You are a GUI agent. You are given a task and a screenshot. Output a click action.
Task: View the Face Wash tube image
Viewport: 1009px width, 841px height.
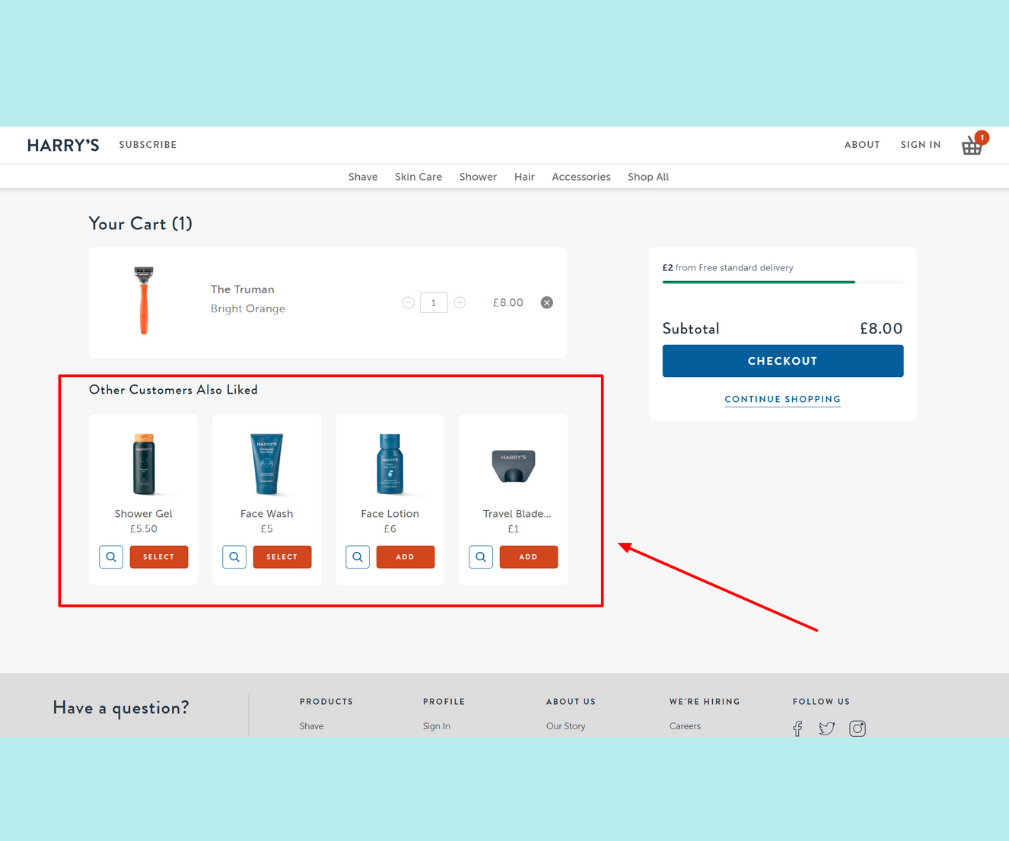pyautogui.click(x=266, y=464)
